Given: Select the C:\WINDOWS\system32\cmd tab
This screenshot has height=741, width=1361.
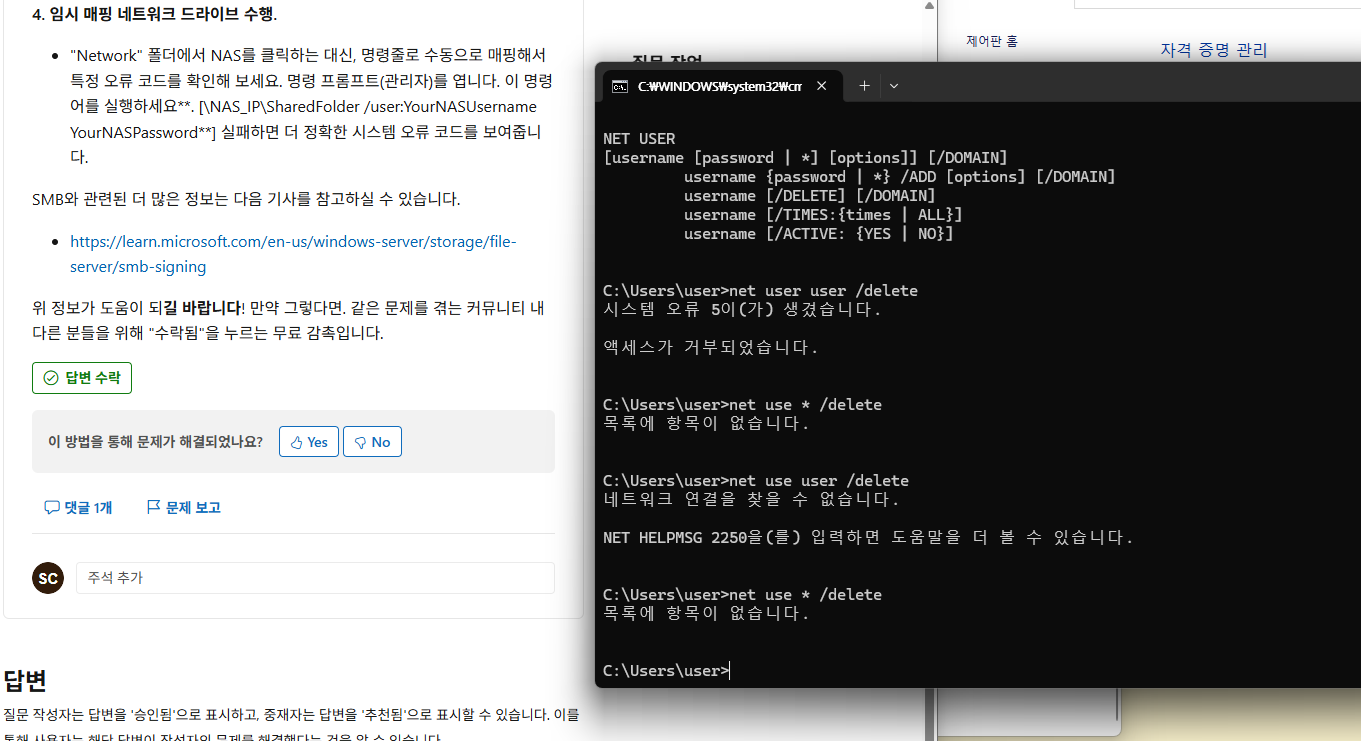Looking at the screenshot, I should pos(720,86).
